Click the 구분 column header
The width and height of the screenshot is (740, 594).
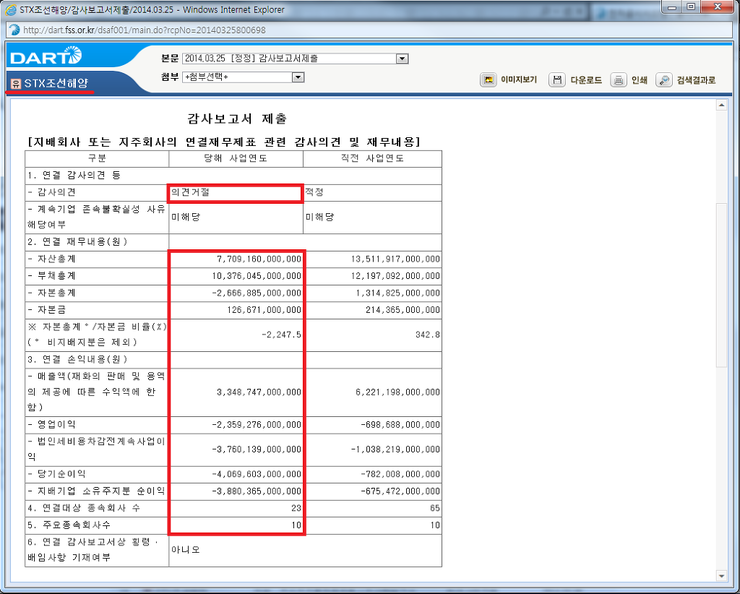point(97,159)
